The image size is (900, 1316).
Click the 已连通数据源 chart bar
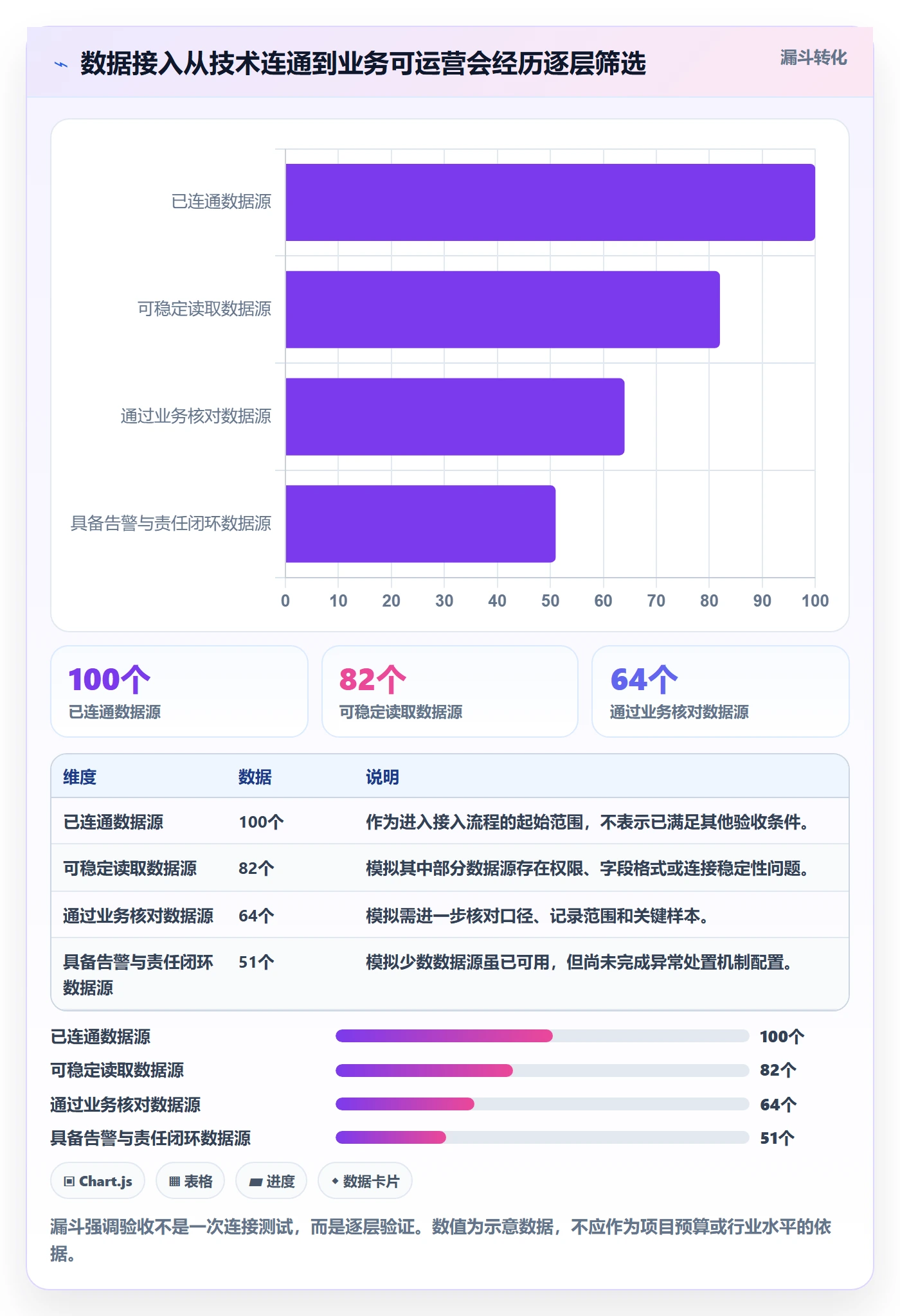(x=550, y=202)
